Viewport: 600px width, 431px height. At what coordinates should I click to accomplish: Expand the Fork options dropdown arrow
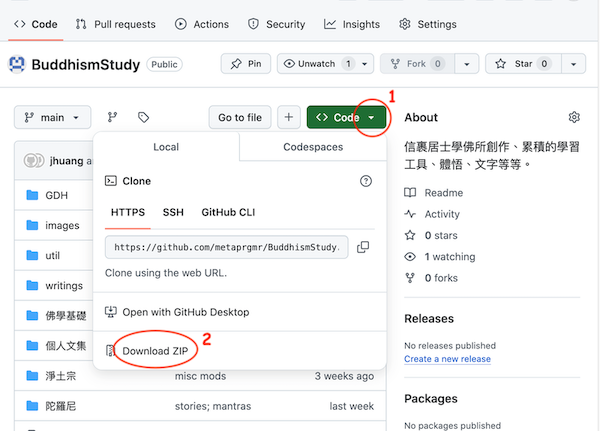coord(466,64)
